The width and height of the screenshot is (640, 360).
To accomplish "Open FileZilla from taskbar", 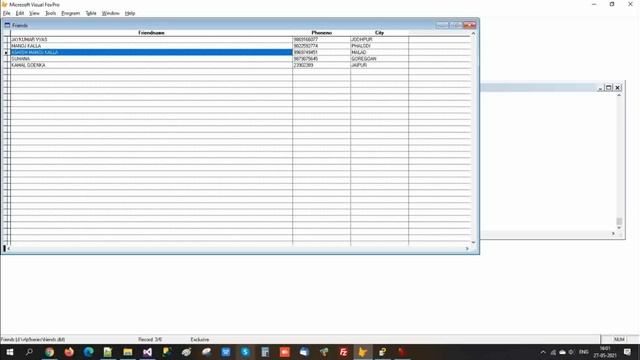I will pyautogui.click(x=343, y=352).
